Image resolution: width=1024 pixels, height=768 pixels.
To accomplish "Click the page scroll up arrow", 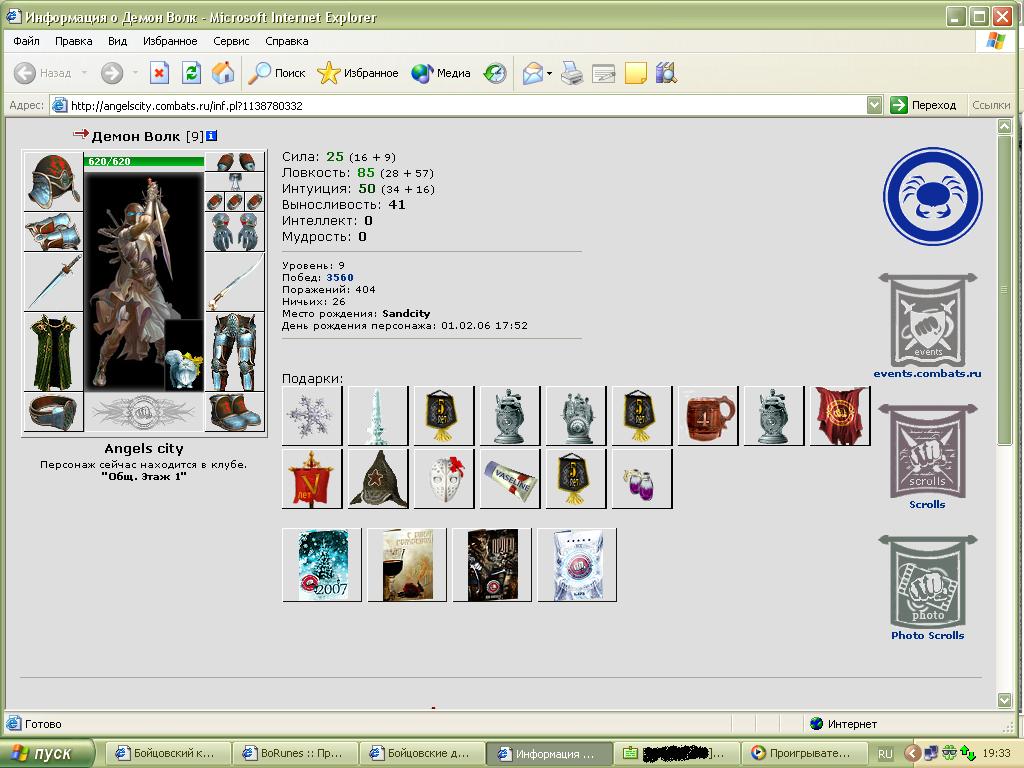I will click(x=1004, y=126).
